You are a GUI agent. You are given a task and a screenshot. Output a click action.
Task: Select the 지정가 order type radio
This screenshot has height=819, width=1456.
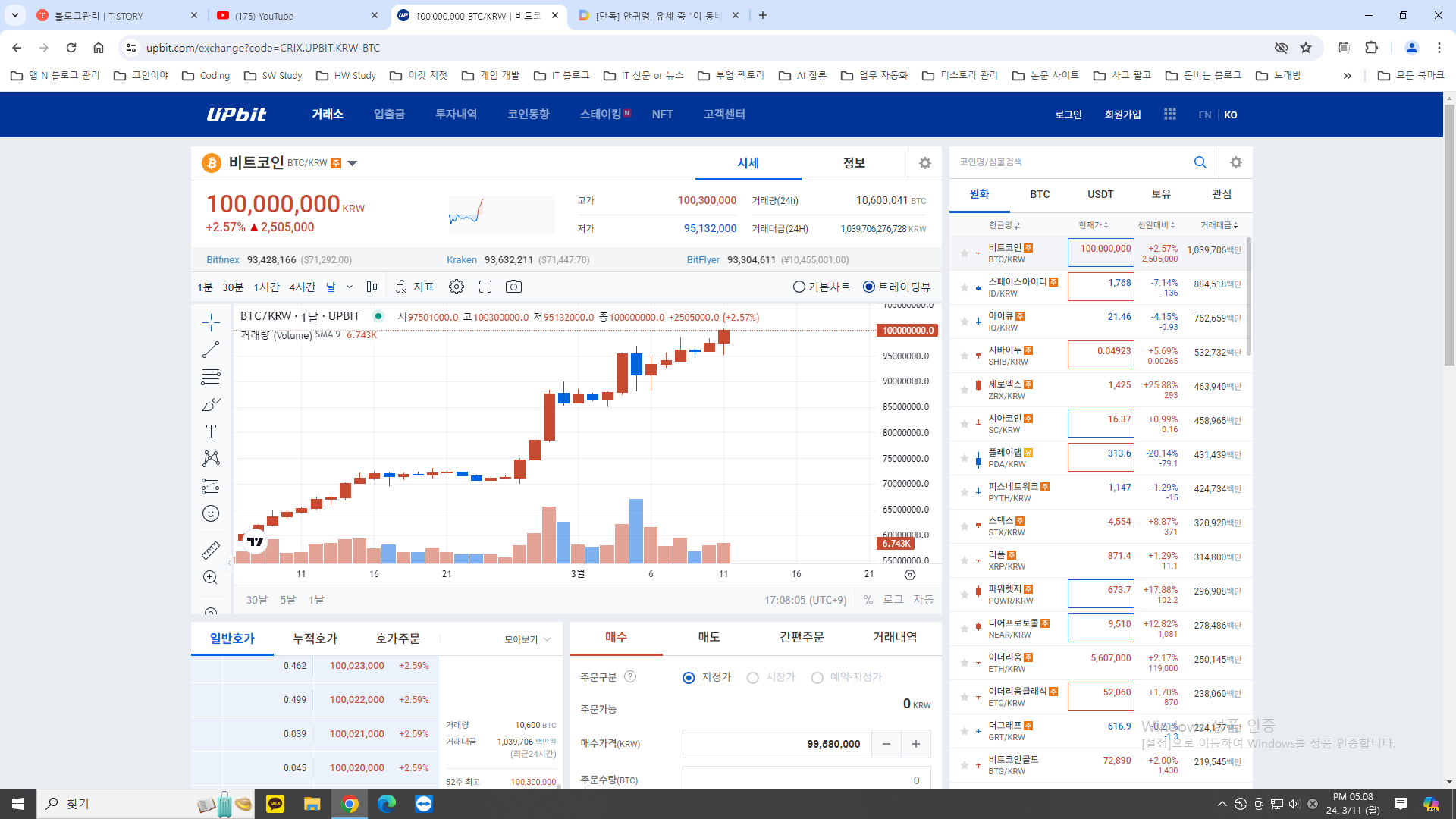689,678
